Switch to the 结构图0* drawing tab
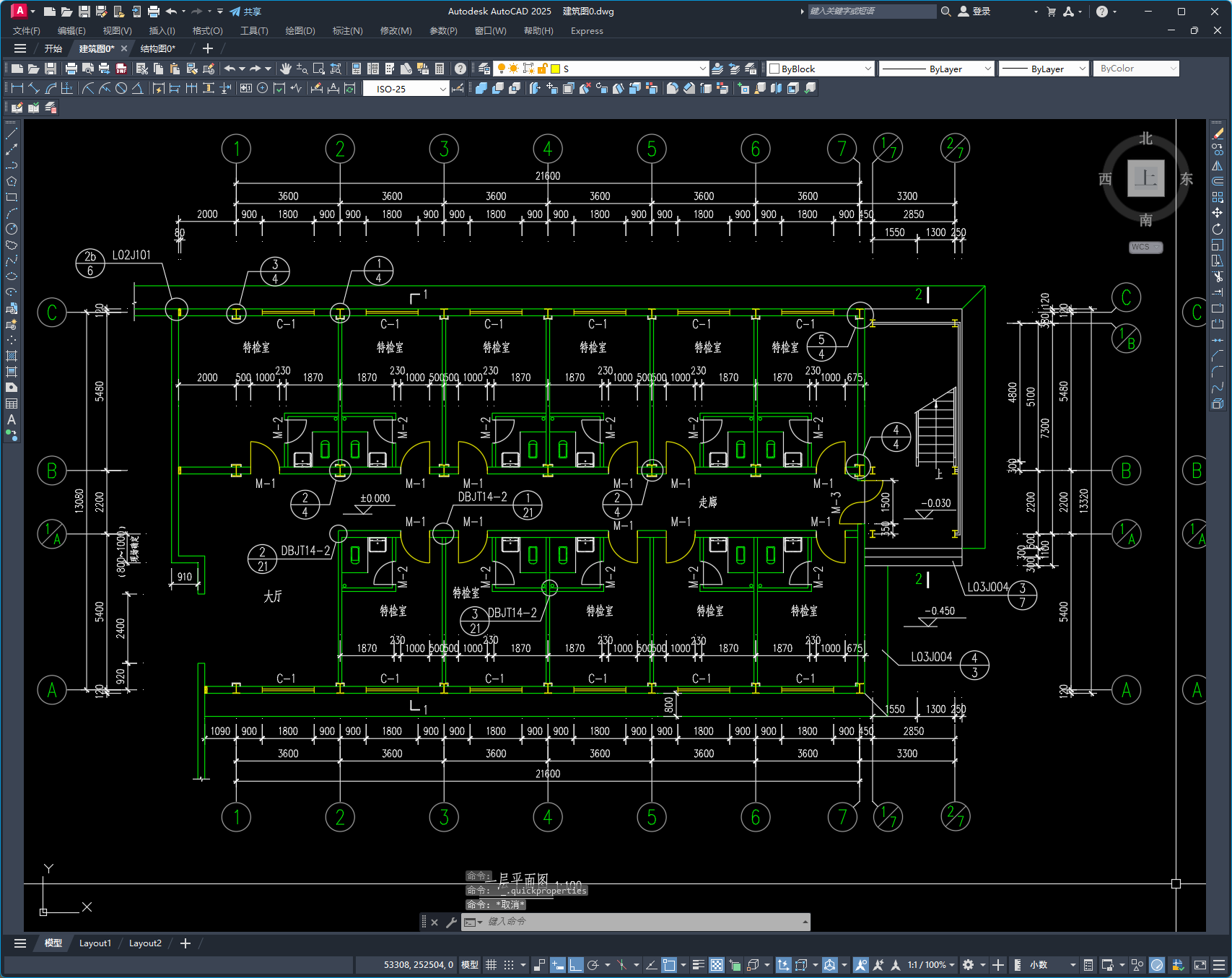Screen dimensions: 1232x978 158,48
